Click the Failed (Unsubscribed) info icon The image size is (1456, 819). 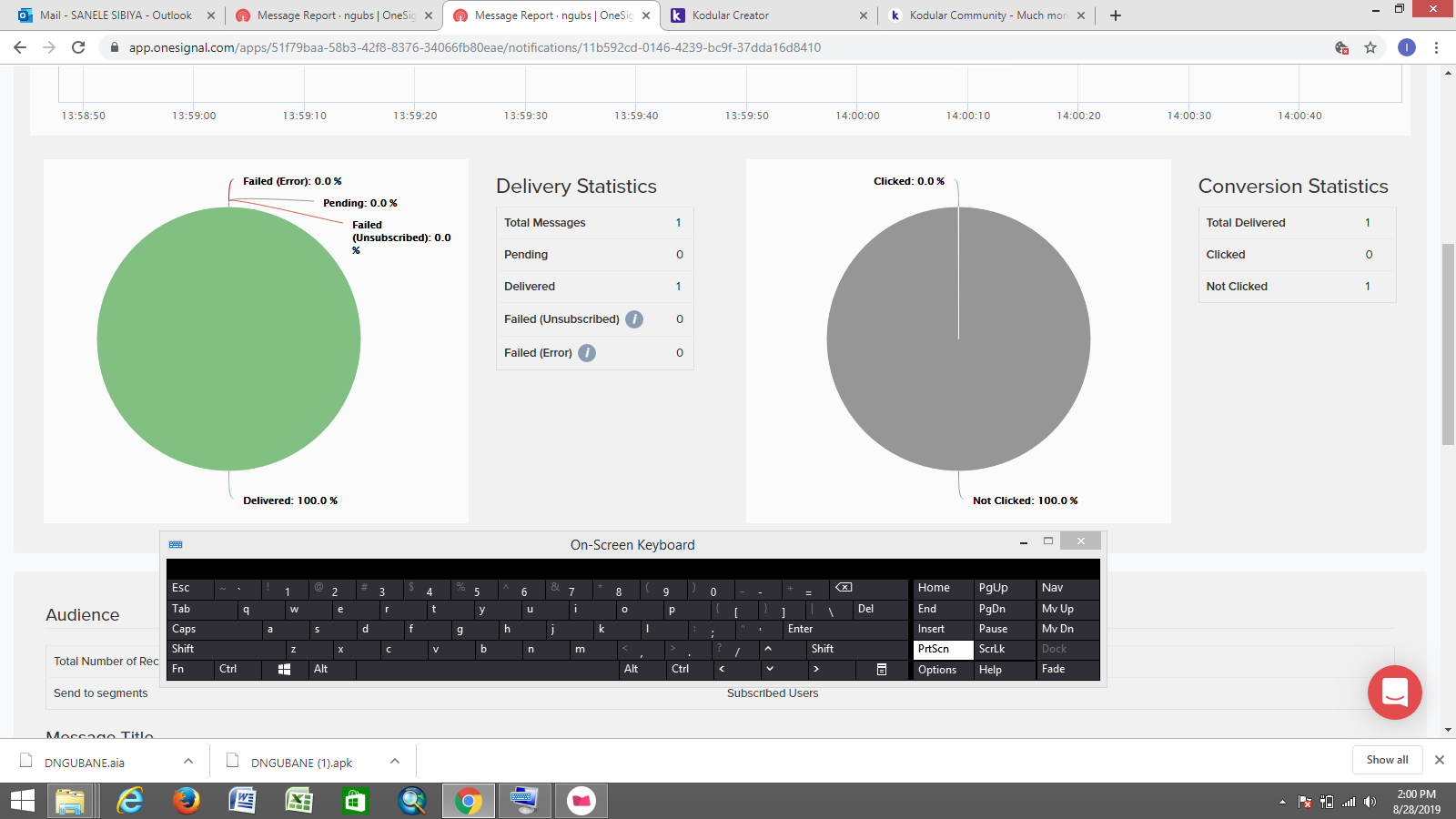(x=634, y=319)
